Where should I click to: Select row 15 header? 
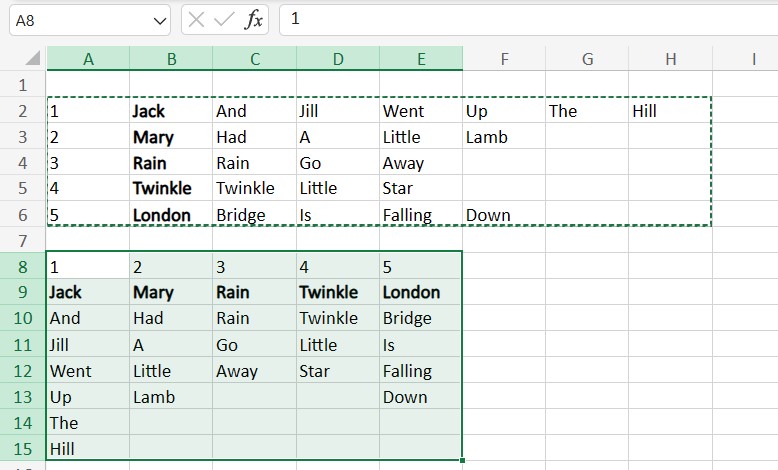pyautogui.click(x=23, y=449)
